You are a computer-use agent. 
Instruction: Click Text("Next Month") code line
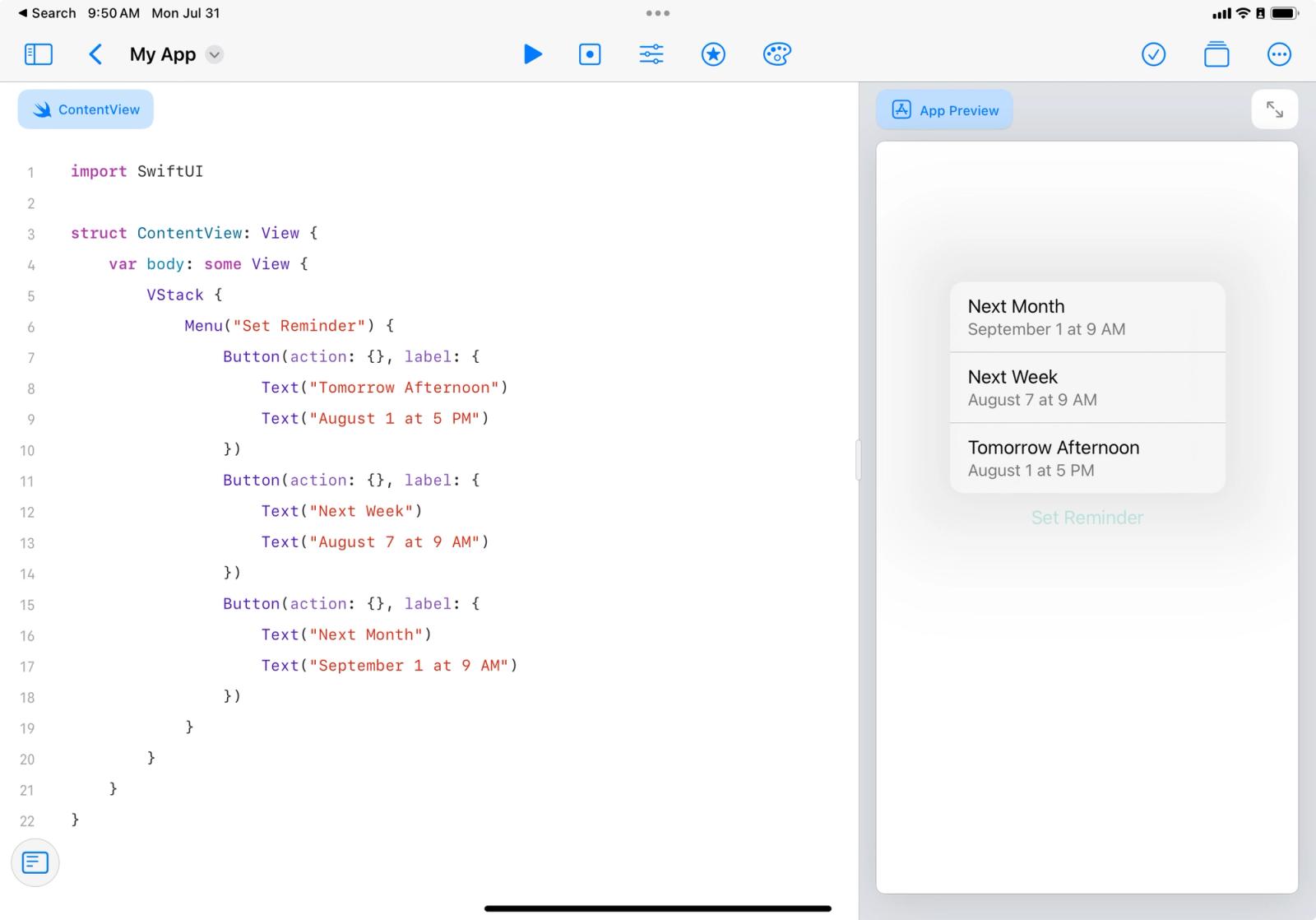pyautogui.click(x=346, y=634)
